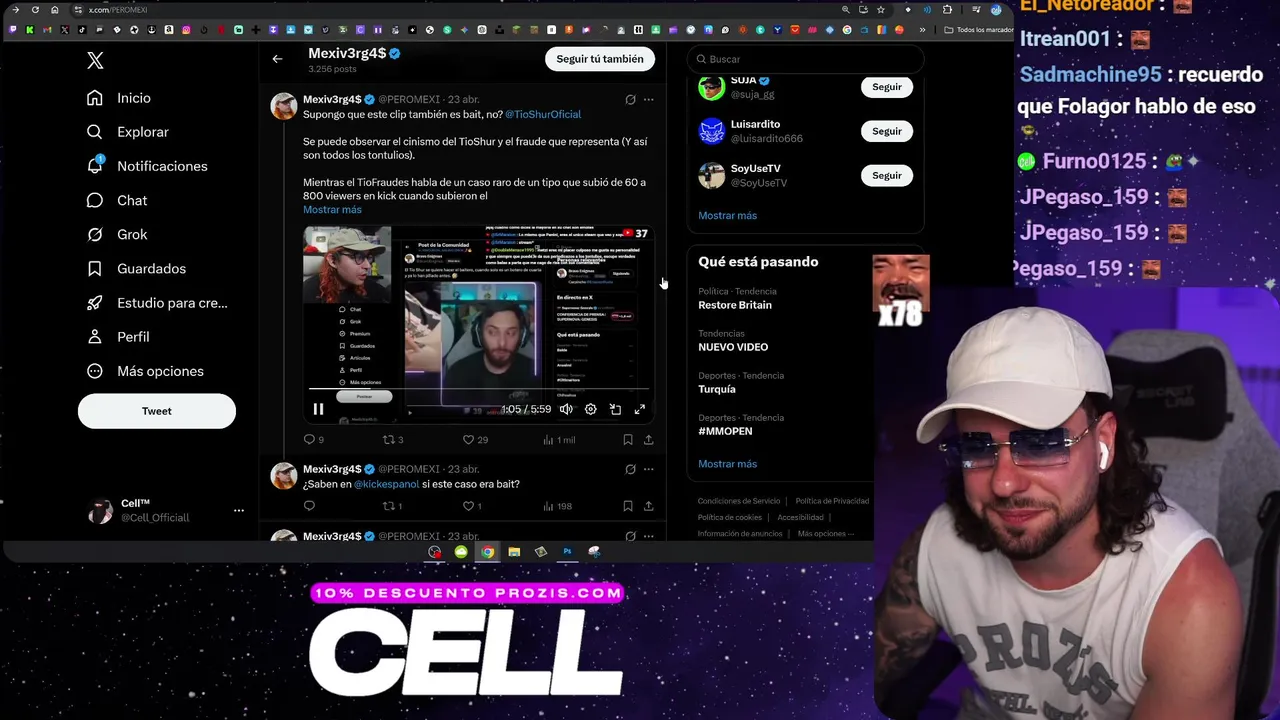The width and height of the screenshot is (1280, 720).
Task: Open the NUEVO VIDEO trend
Action: tap(733, 347)
